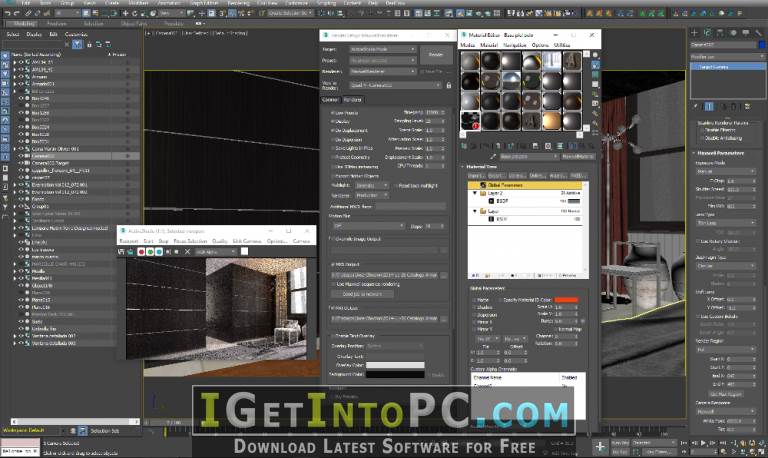Image resolution: width=768 pixels, height=458 pixels.
Task: Collapse the Layer 2 node in material tree
Action: [474, 193]
